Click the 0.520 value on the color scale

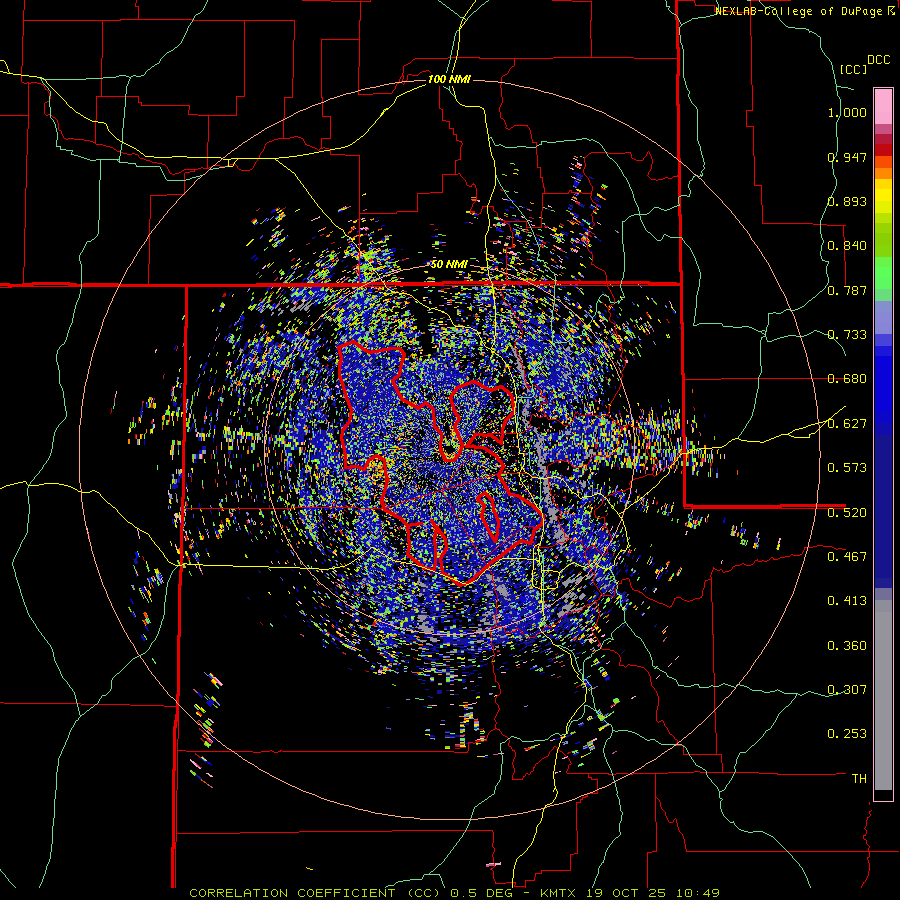(x=847, y=512)
